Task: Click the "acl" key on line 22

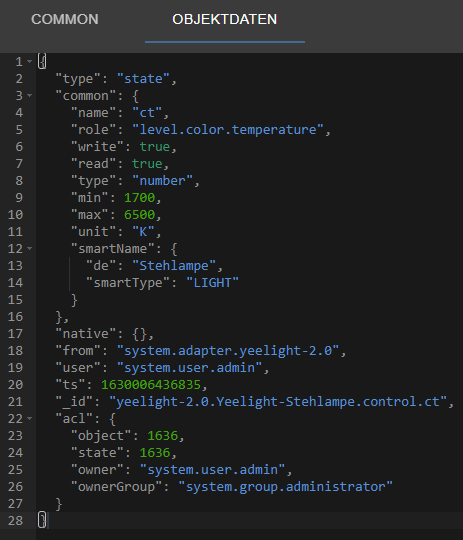Action: click(x=74, y=419)
